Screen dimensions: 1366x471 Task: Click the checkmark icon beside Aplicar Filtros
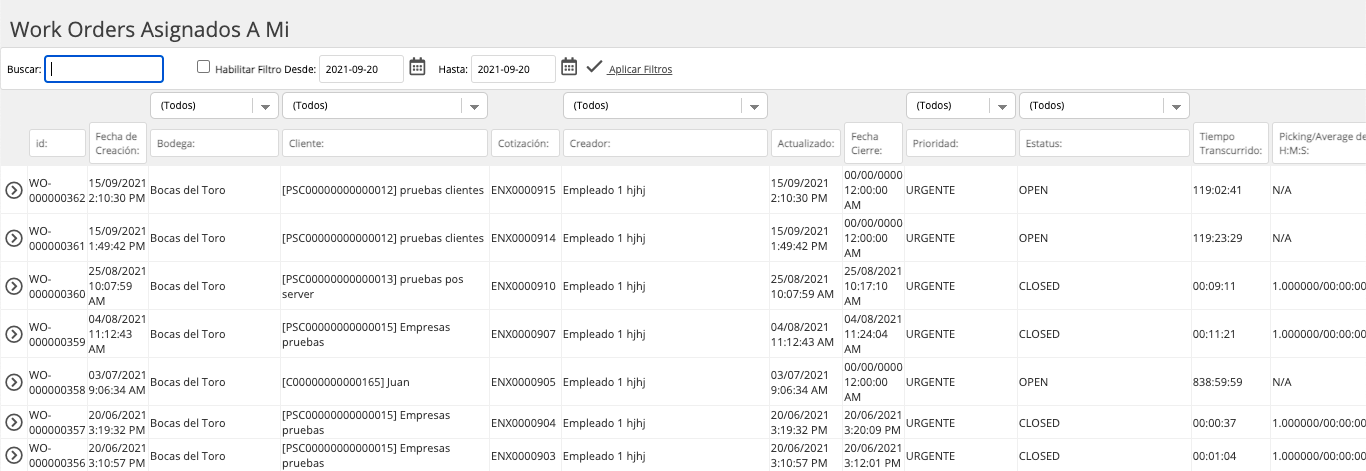tap(594, 67)
